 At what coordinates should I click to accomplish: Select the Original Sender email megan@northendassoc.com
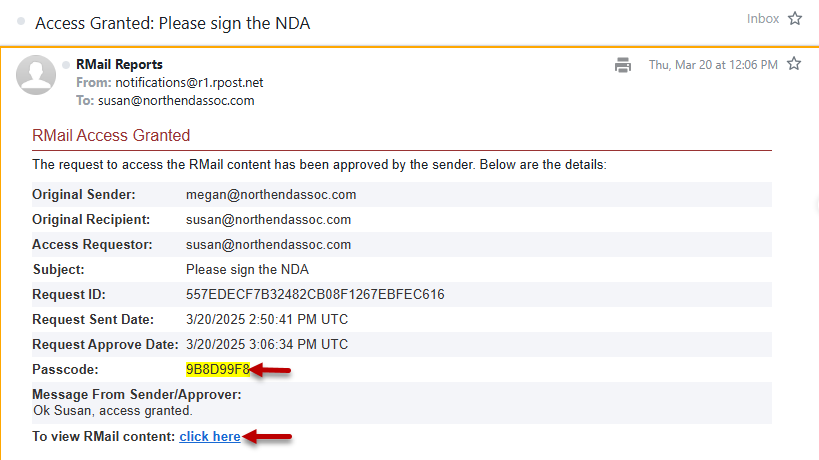271,195
